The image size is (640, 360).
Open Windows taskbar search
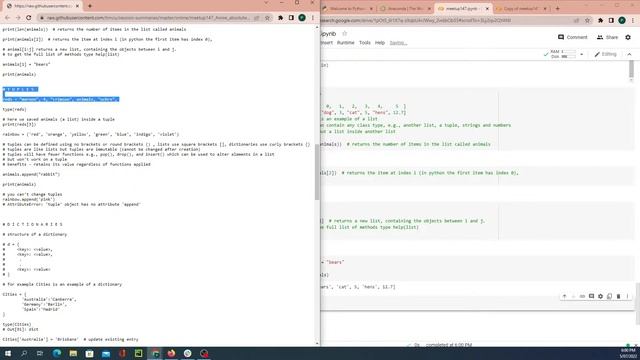coord(24,353)
